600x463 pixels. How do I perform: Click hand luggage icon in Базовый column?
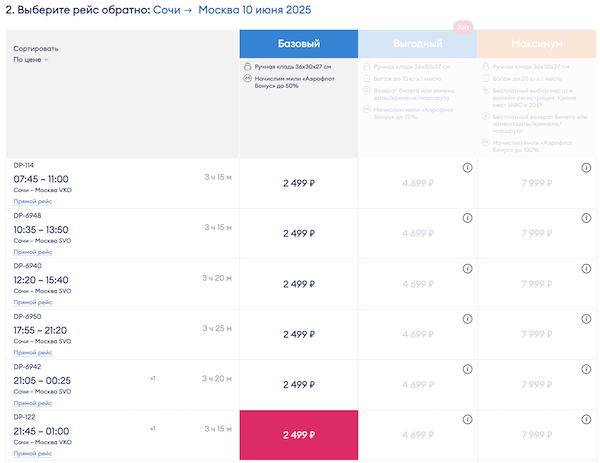[246, 66]
